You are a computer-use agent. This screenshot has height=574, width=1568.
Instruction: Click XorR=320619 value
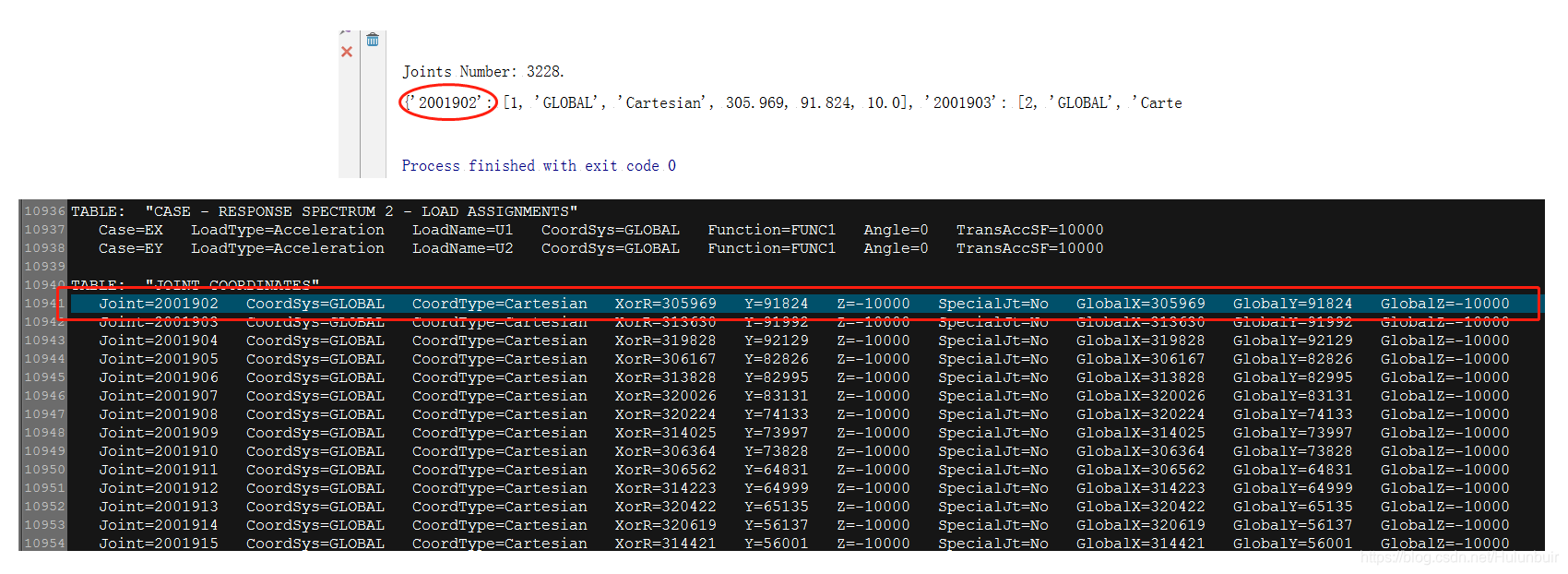665,525
